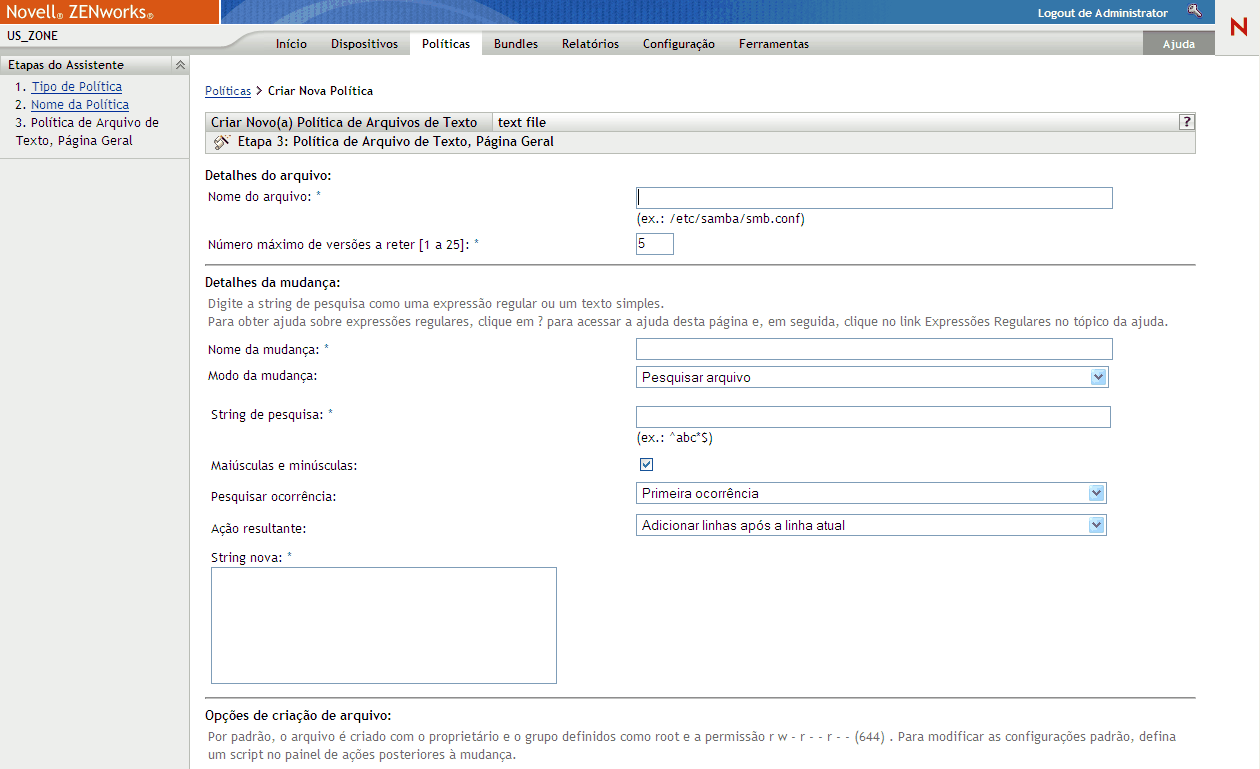Viewport: 1260px width, 769px height.
Task: Click the String de pesquisa field
Action: point(873,417)
